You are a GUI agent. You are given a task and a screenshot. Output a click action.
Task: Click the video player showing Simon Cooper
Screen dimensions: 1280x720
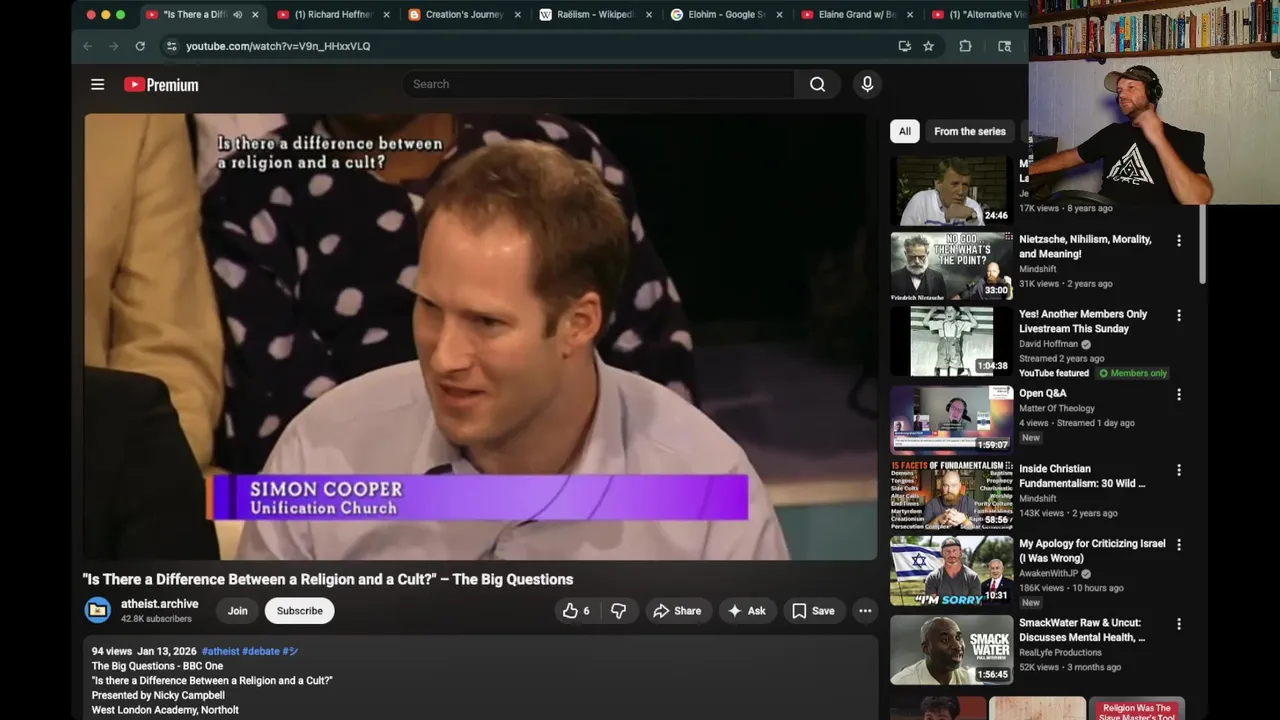click(x=480, y=336)
